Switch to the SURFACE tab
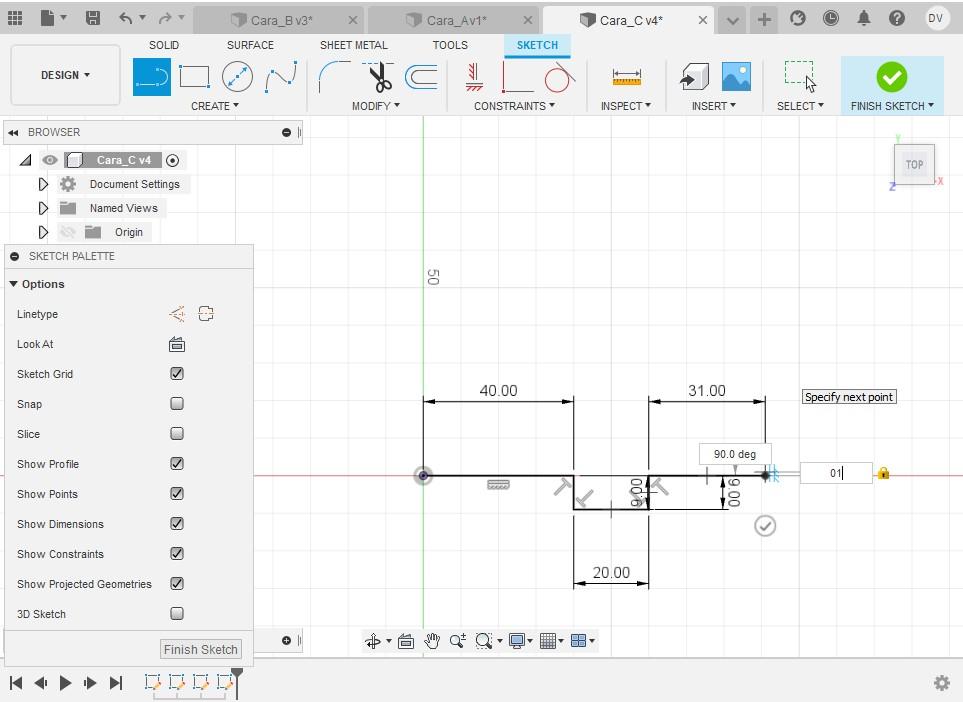Screen dimensions: 963x702 click(x=250, y=45)
